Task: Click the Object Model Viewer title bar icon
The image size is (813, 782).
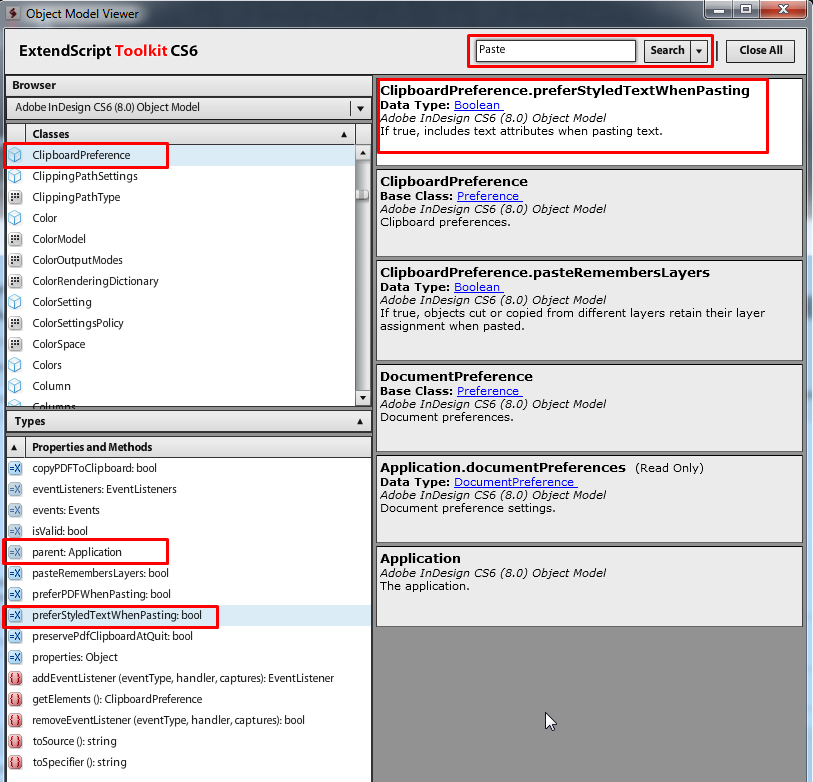Action: pyautogui.click(x=13, y=13)
